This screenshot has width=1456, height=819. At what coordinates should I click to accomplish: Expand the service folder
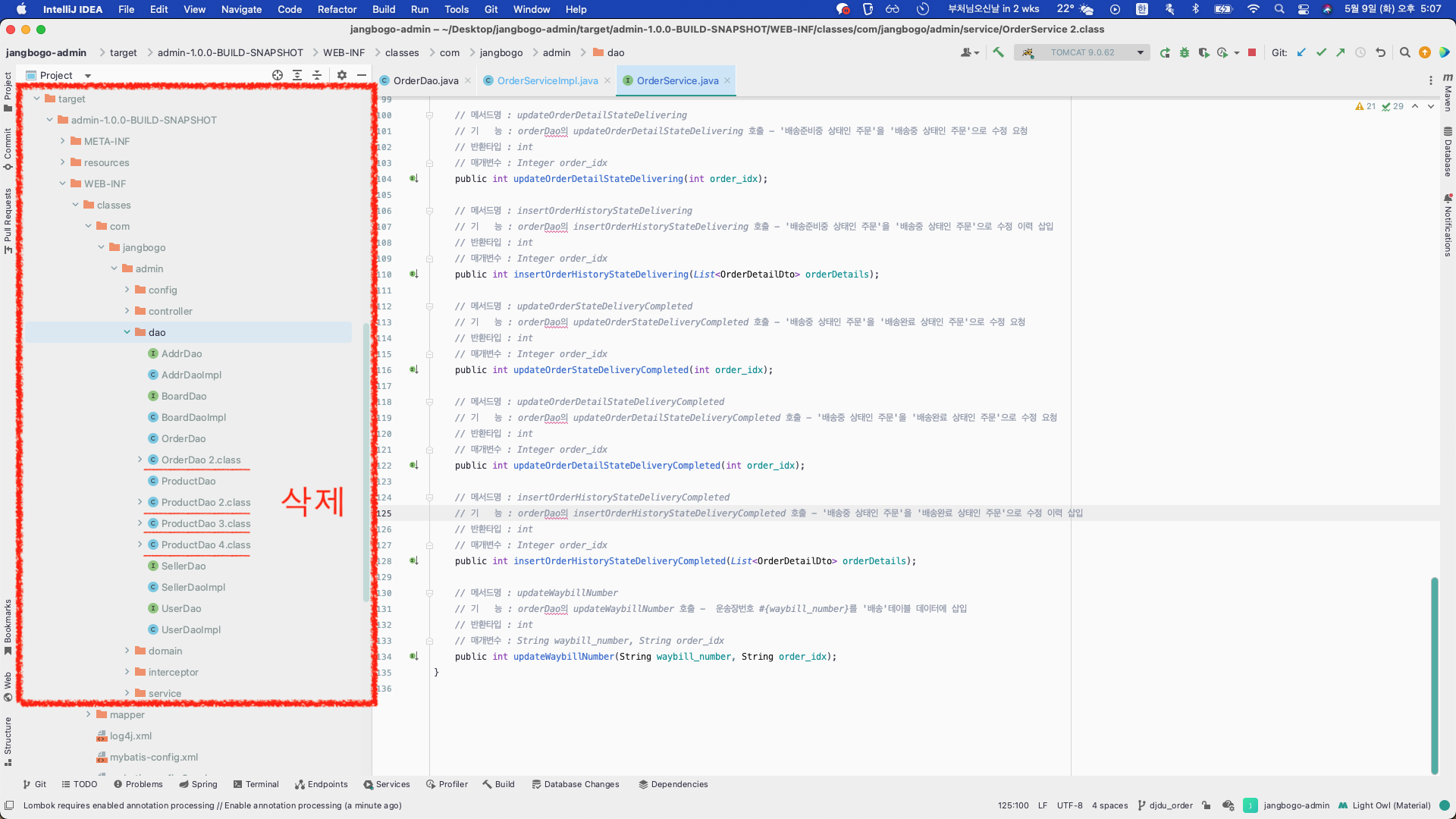[127, 693]
